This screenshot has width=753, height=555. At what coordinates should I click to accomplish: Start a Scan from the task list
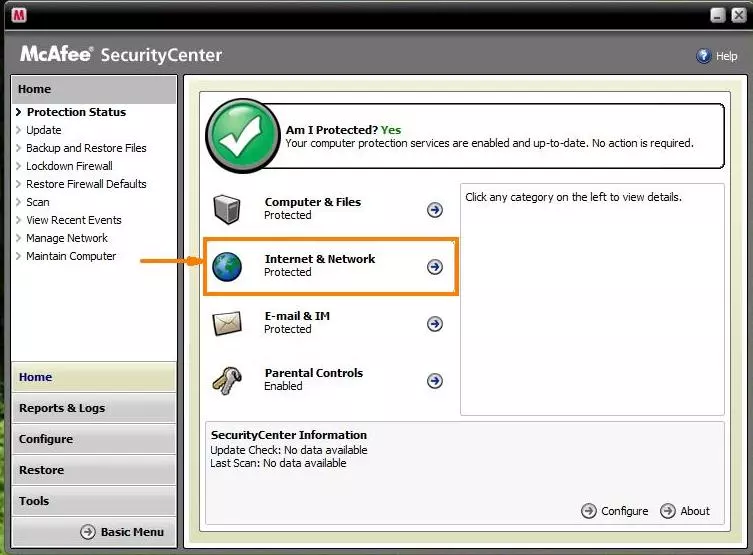38,202
